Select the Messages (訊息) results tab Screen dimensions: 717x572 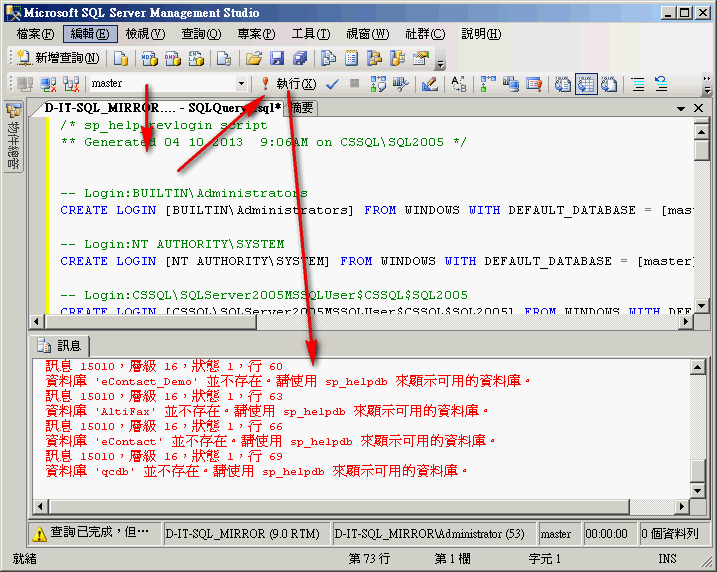click(x=60, y=346)
